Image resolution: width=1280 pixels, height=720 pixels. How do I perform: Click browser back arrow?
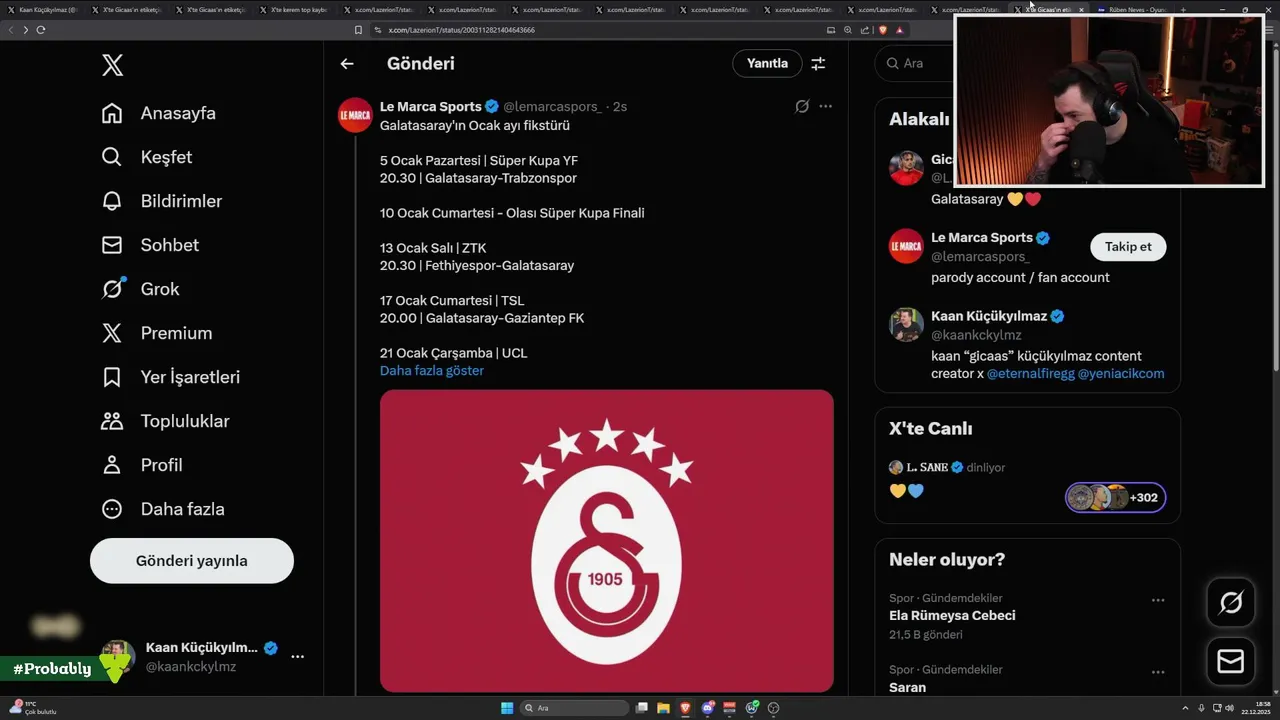tap(11, 30)
